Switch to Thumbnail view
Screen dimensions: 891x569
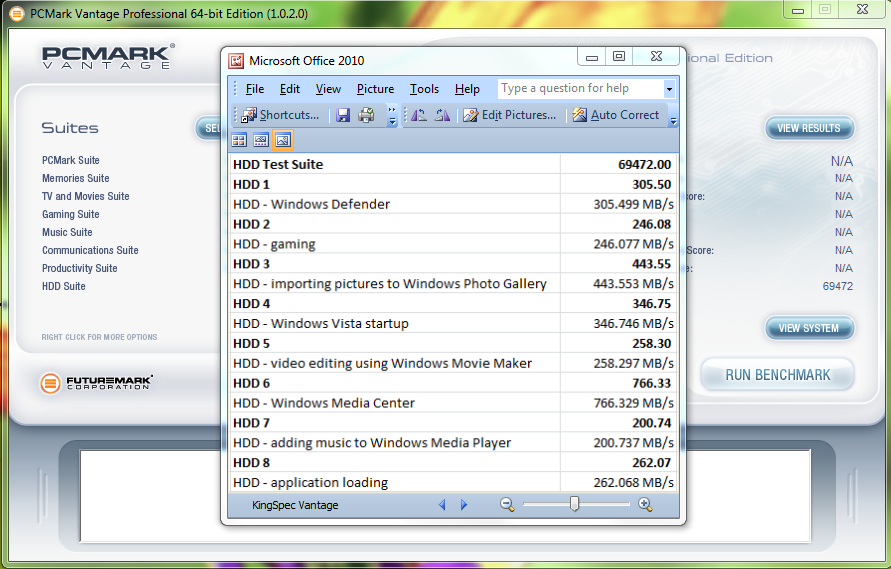tap(240, 140)
